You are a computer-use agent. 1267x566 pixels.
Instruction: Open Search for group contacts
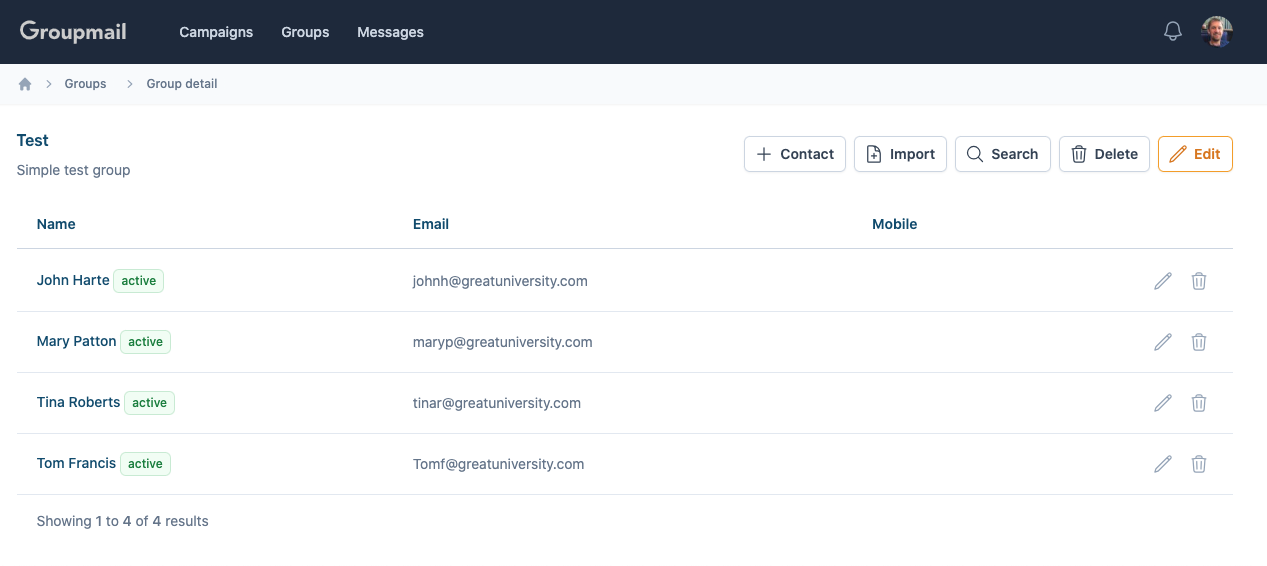pos(1002,154)
